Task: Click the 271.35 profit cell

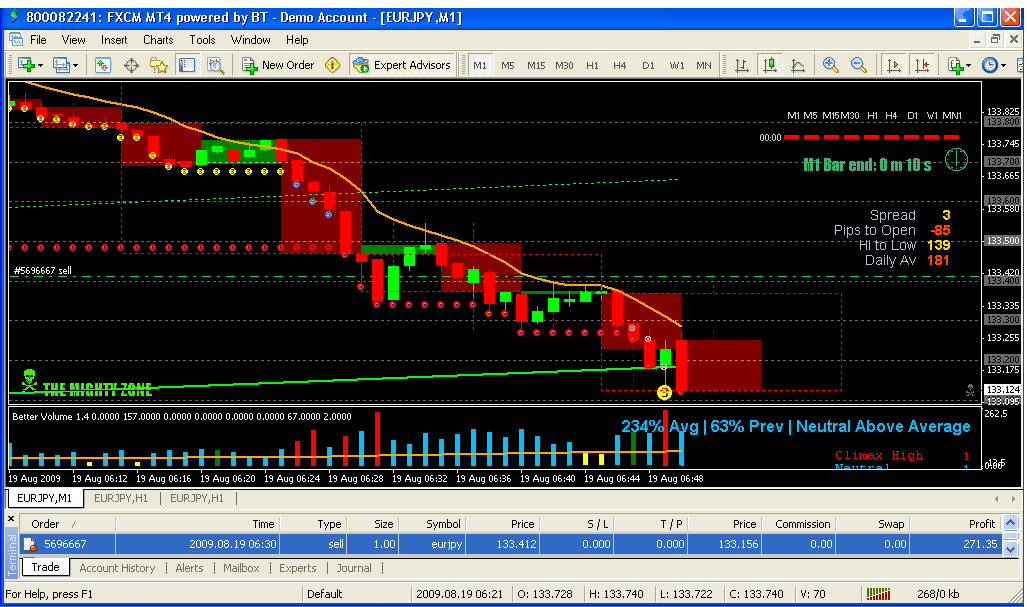Action: pos(956,544)
